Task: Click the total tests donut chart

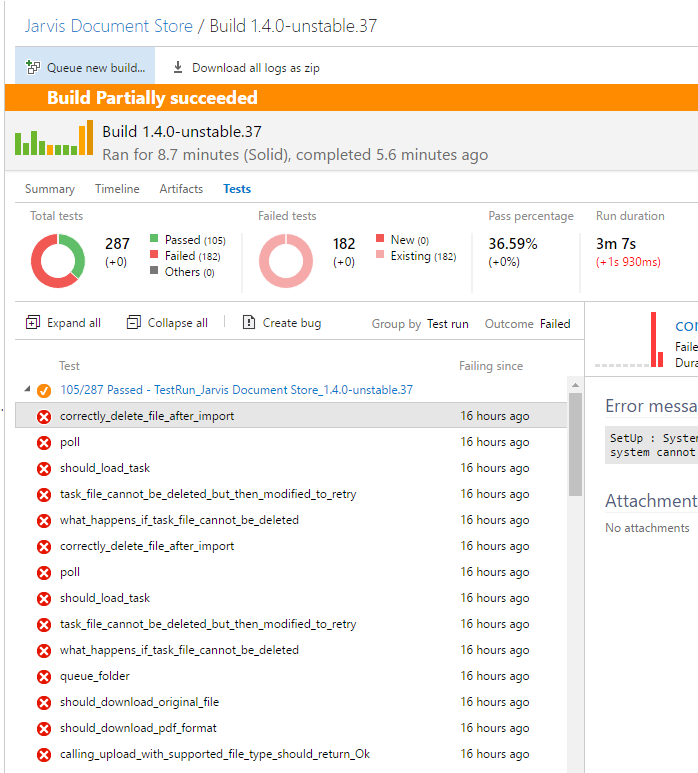Action: pos(58,261)
